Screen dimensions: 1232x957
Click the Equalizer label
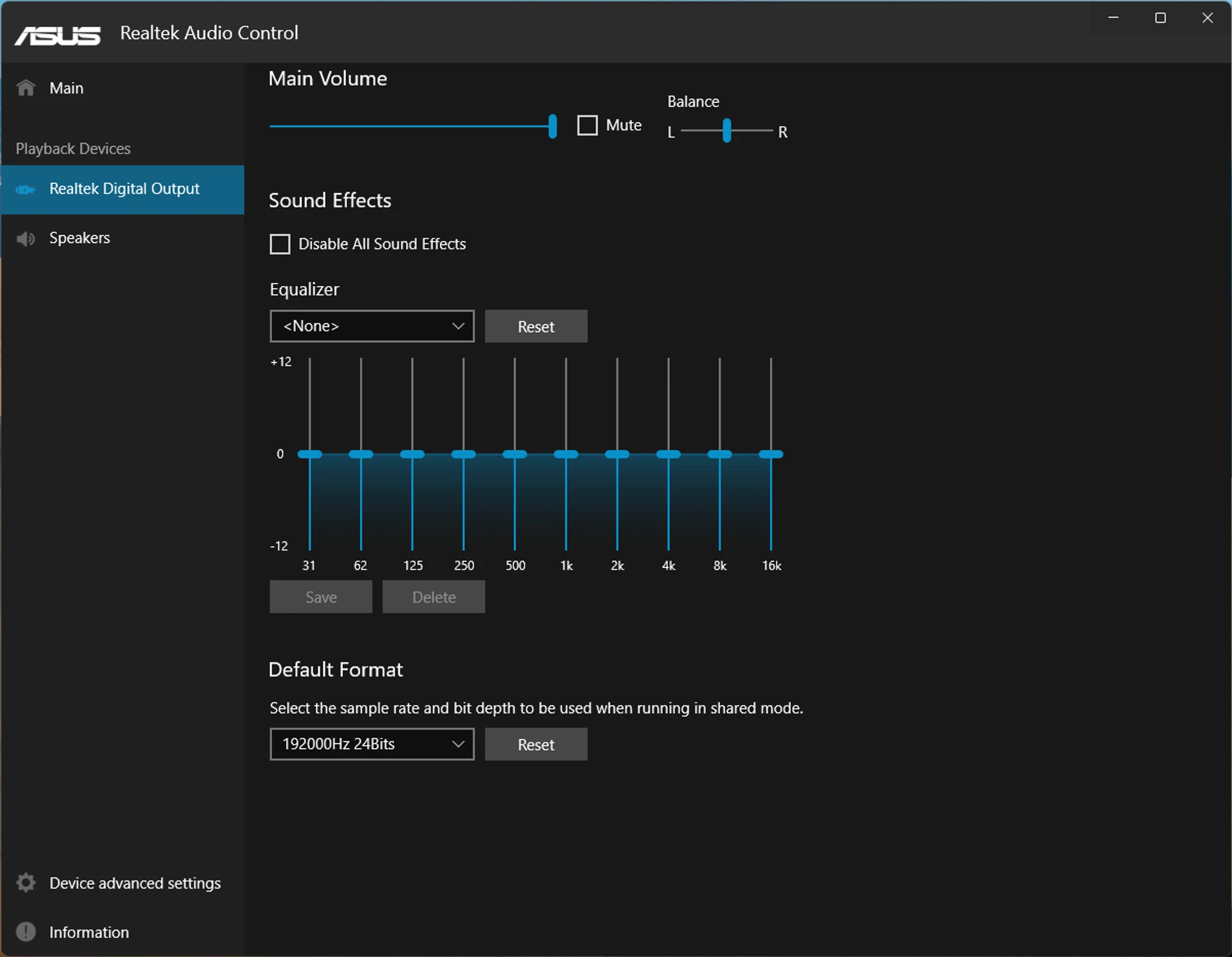pos(304,290)
